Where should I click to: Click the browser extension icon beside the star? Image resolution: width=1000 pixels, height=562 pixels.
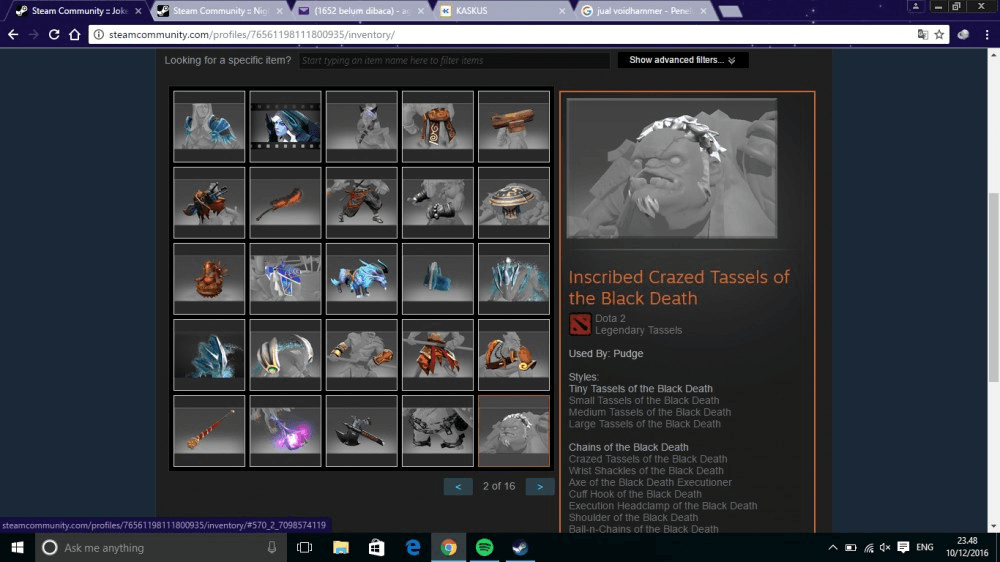coord(963,34)
